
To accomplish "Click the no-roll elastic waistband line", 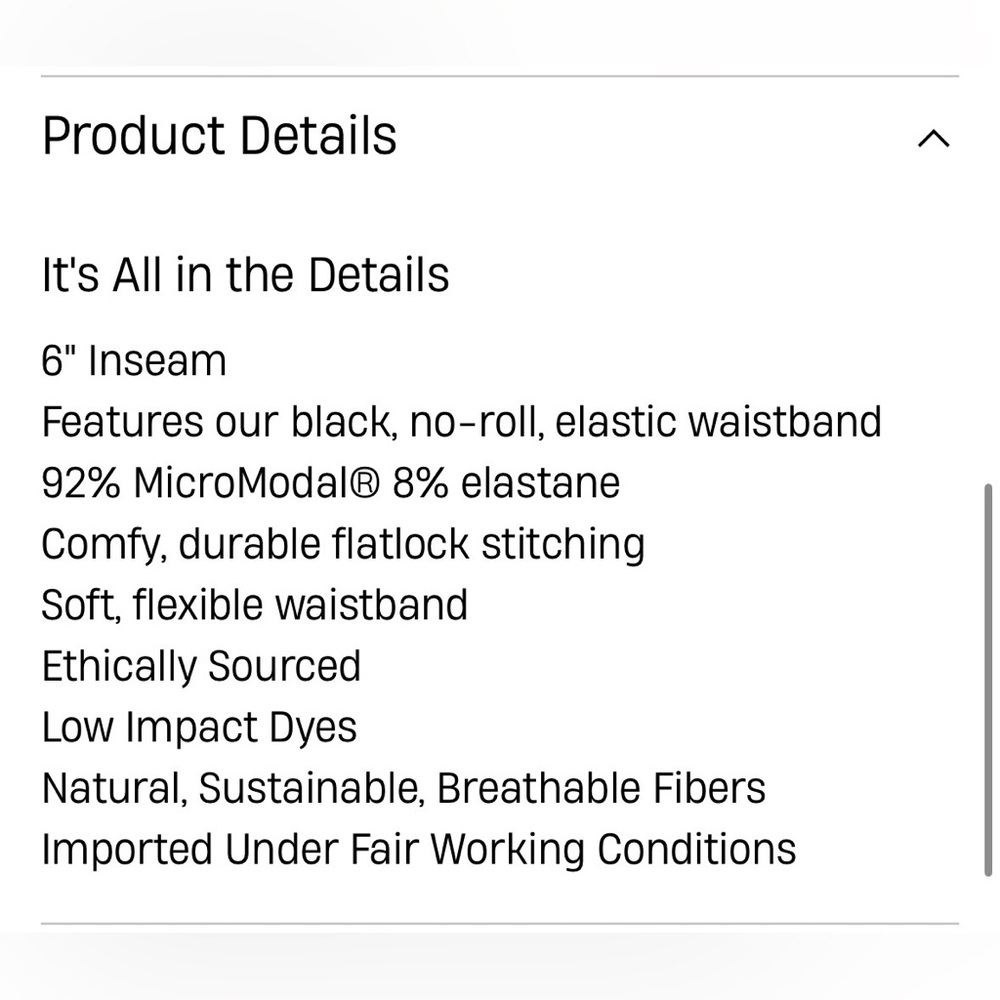I will coord(462,422).
